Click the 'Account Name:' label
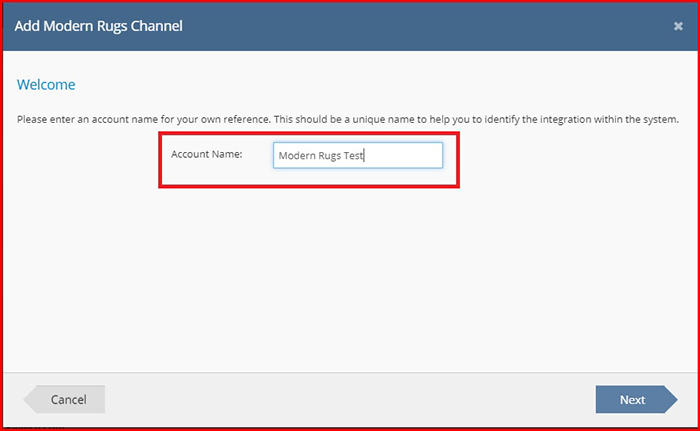 pyautogui.click(x=207, y=154)
